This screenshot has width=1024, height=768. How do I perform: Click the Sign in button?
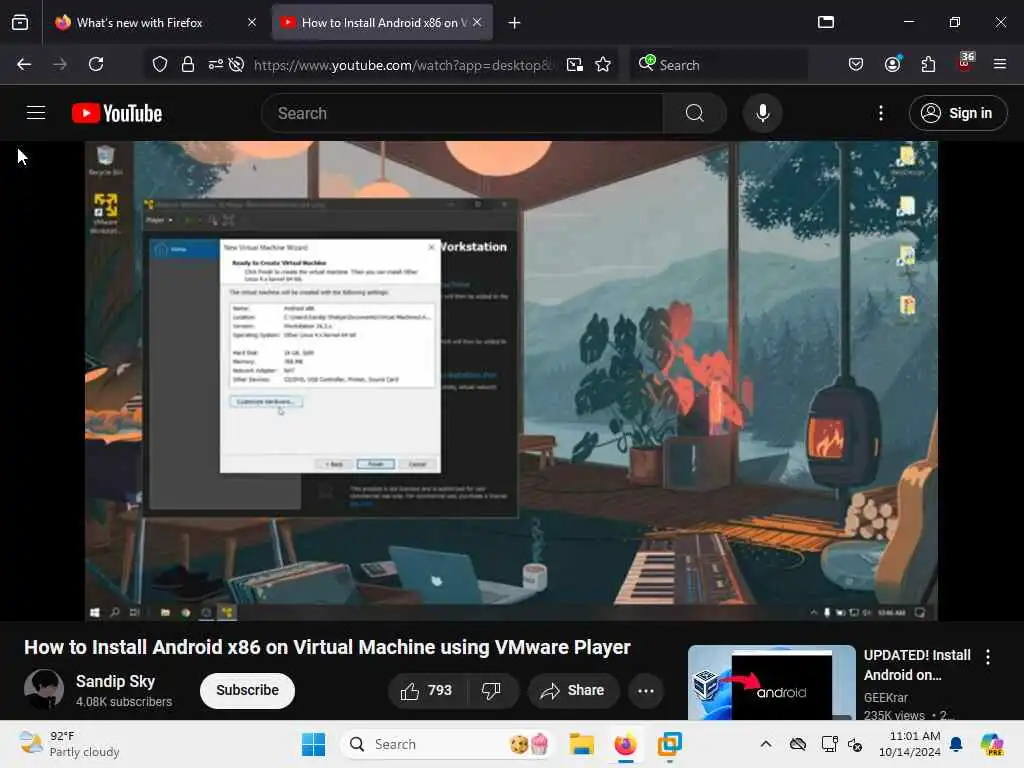coord(957,113)
